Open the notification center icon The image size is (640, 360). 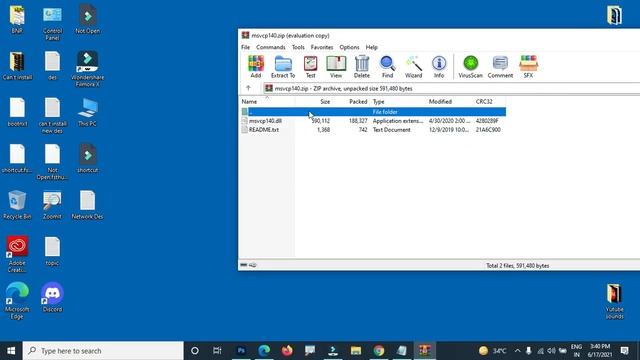[624, 351]
